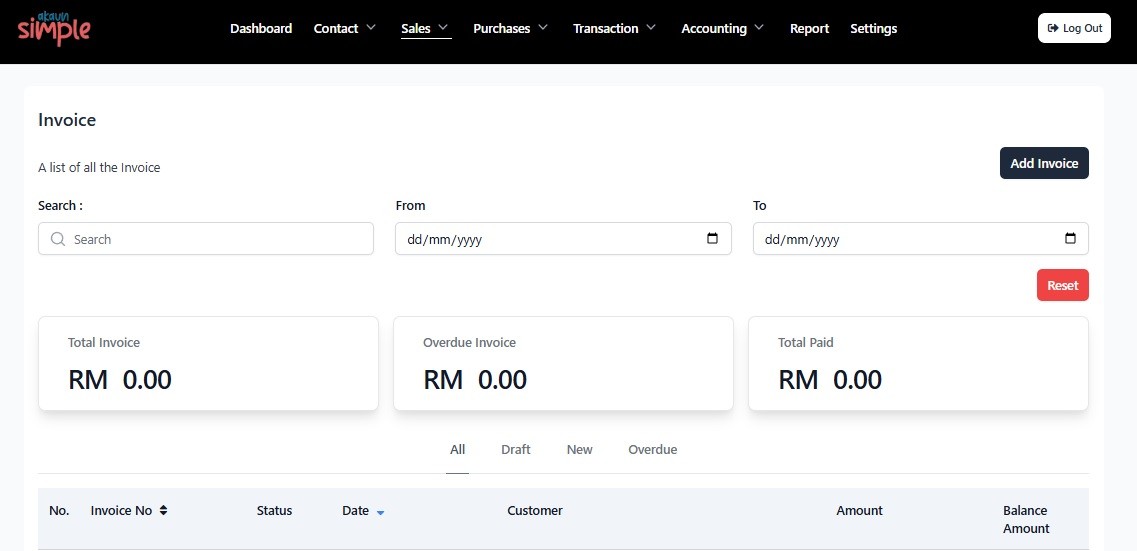The image size is (1137, 551).
Task: Click the red Reset button
Action: 1062,285
